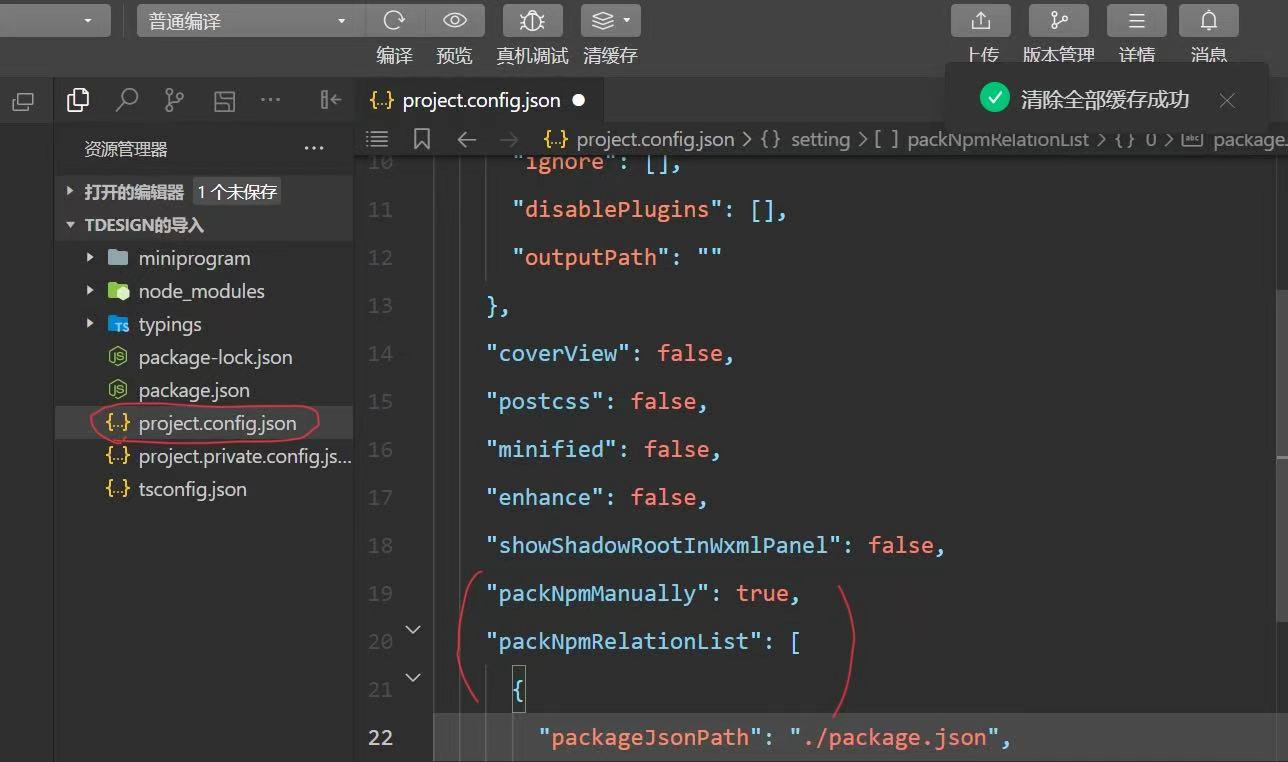Open the dropdown arrow next to 清缓存

point(625,19)
